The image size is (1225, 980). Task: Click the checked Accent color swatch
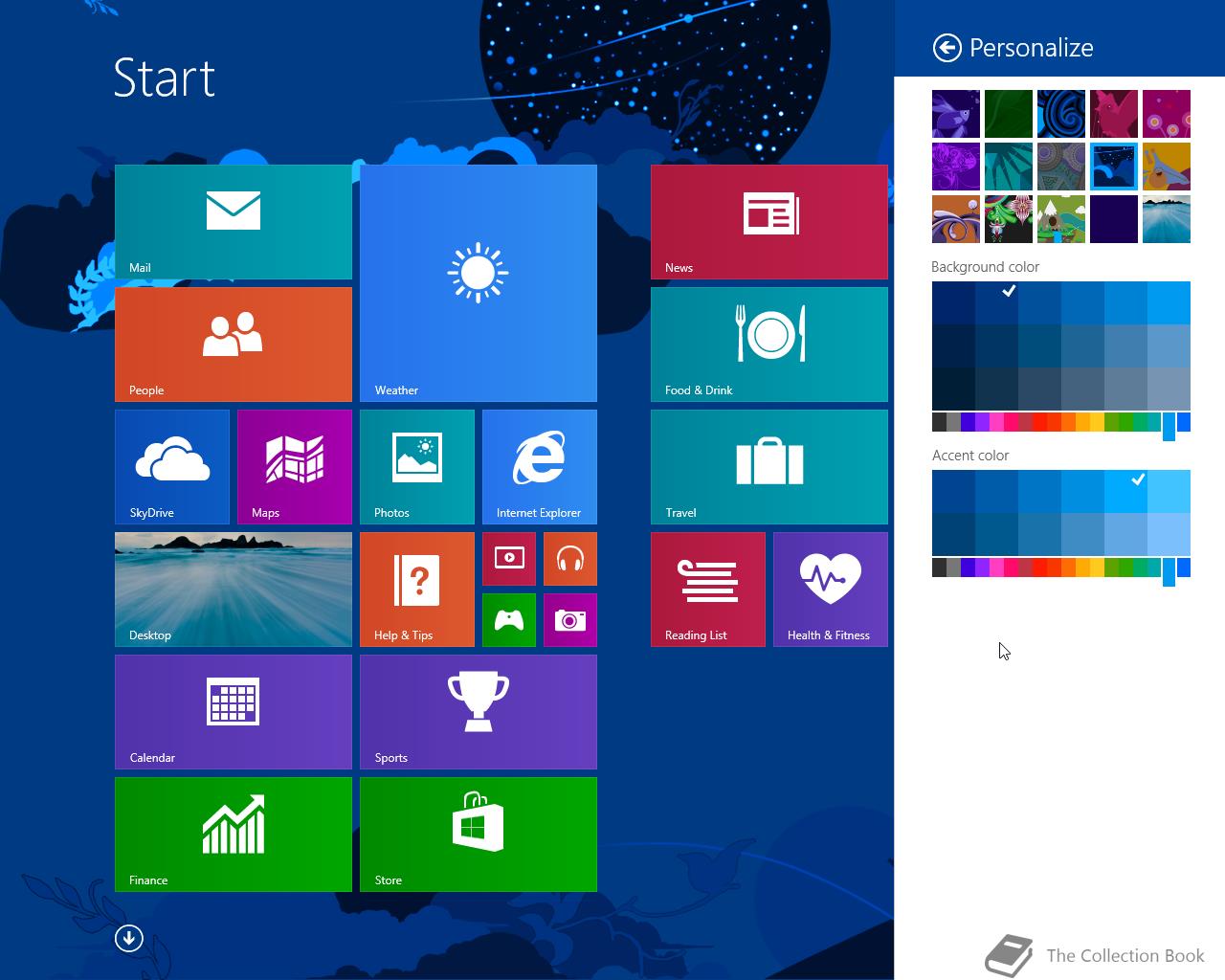pos(1125,491)
